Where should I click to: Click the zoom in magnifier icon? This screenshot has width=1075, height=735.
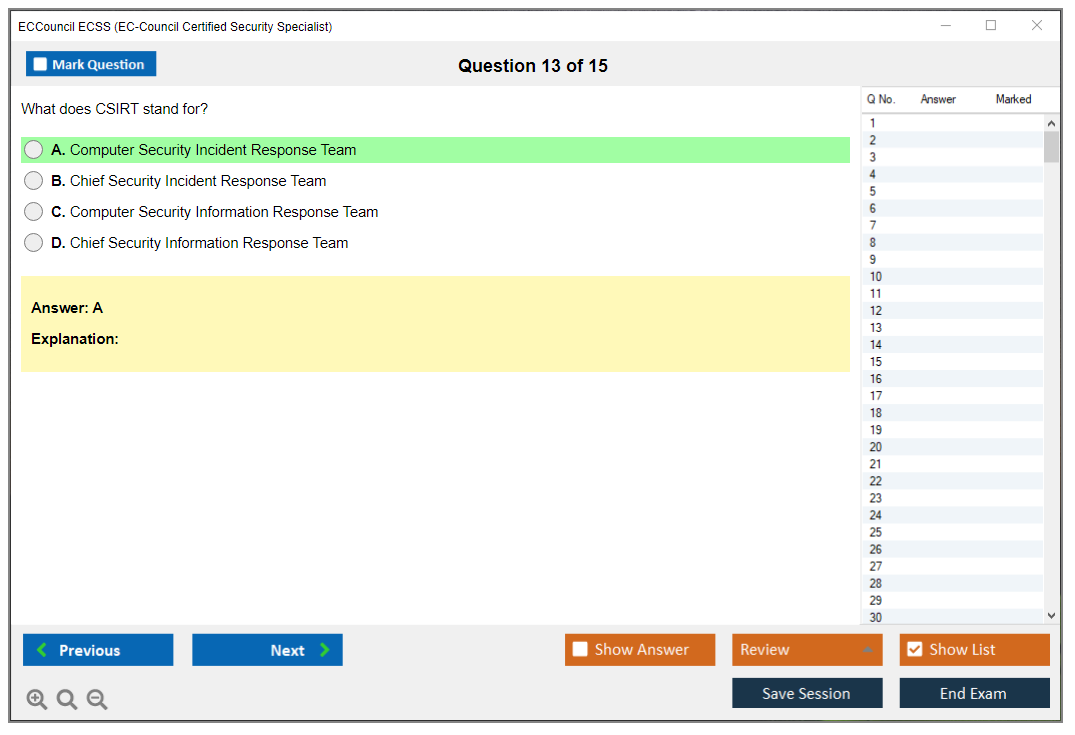[x=37, y=699]
